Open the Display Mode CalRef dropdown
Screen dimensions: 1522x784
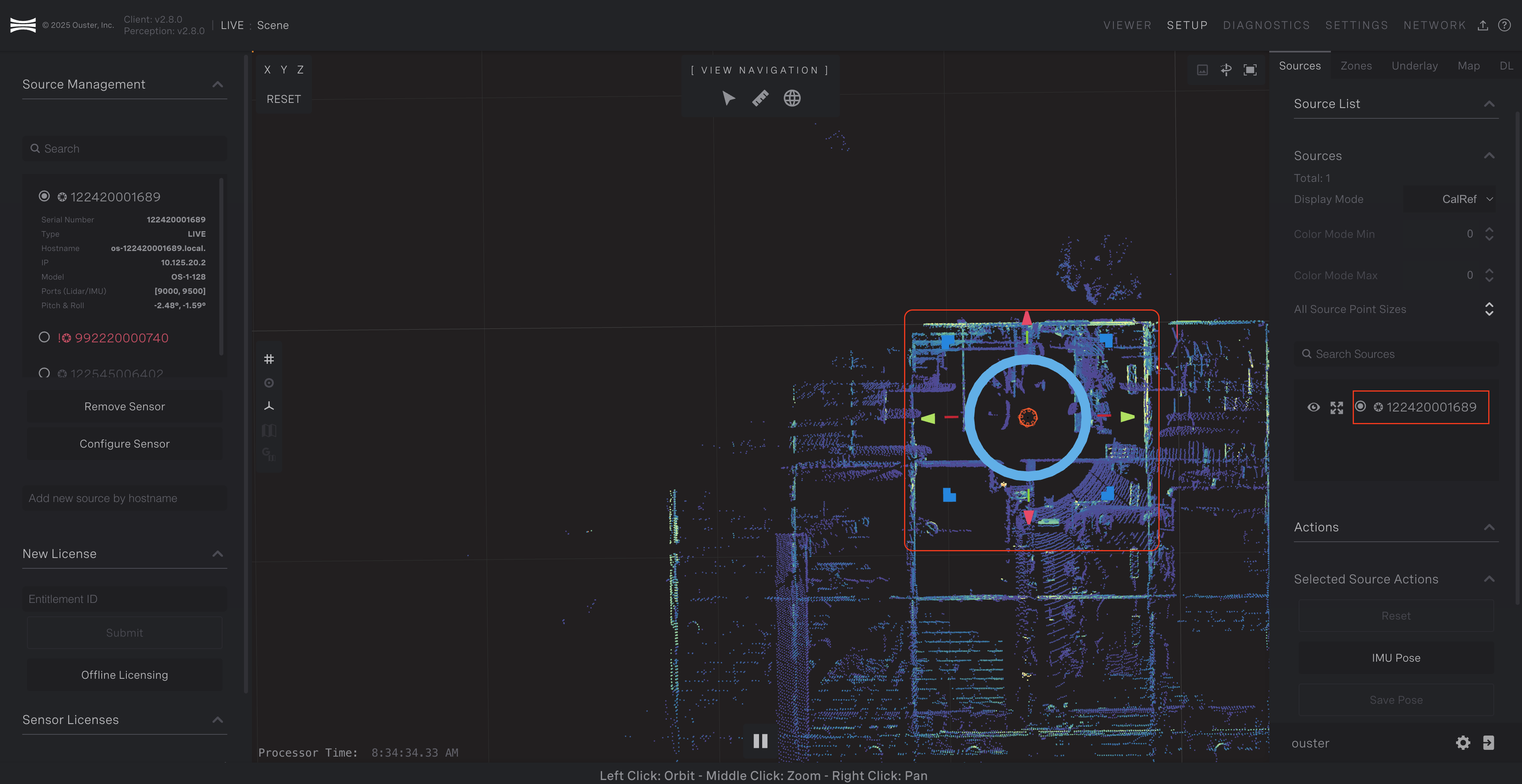1467,199
